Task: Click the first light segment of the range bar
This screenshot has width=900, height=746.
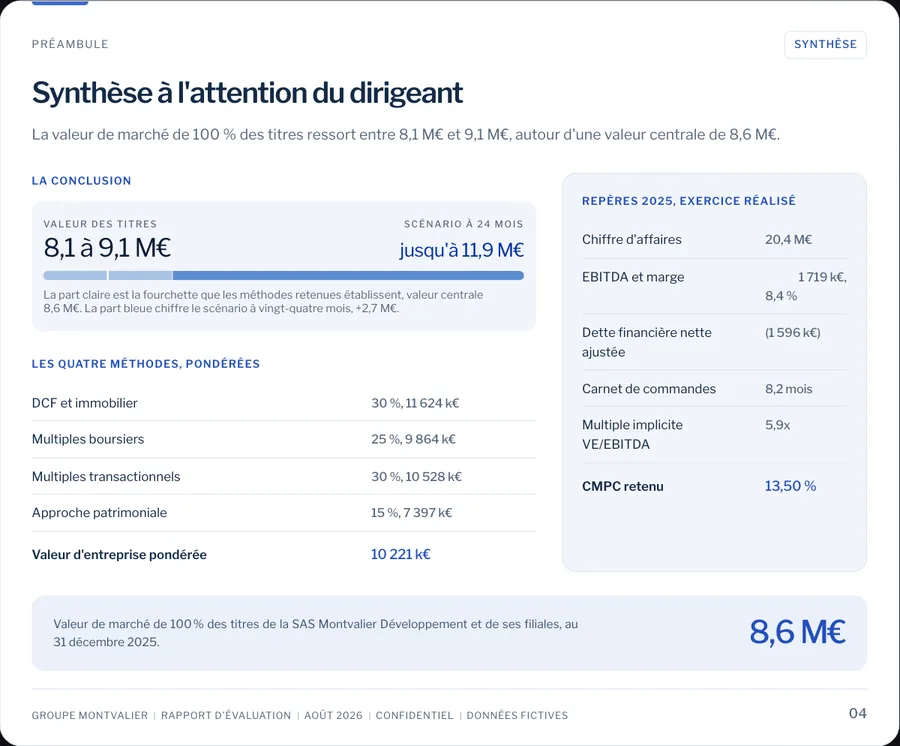Action: click(75, 275)
